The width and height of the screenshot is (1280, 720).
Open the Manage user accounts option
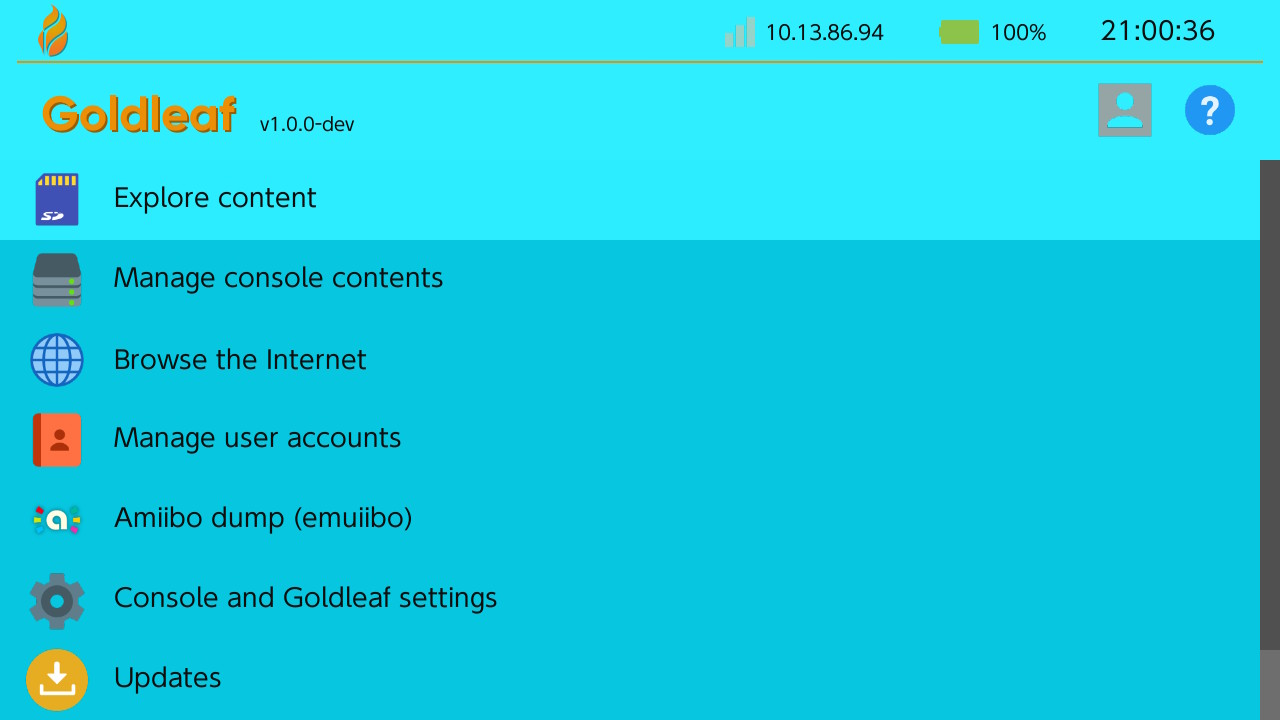click(257, 438)
